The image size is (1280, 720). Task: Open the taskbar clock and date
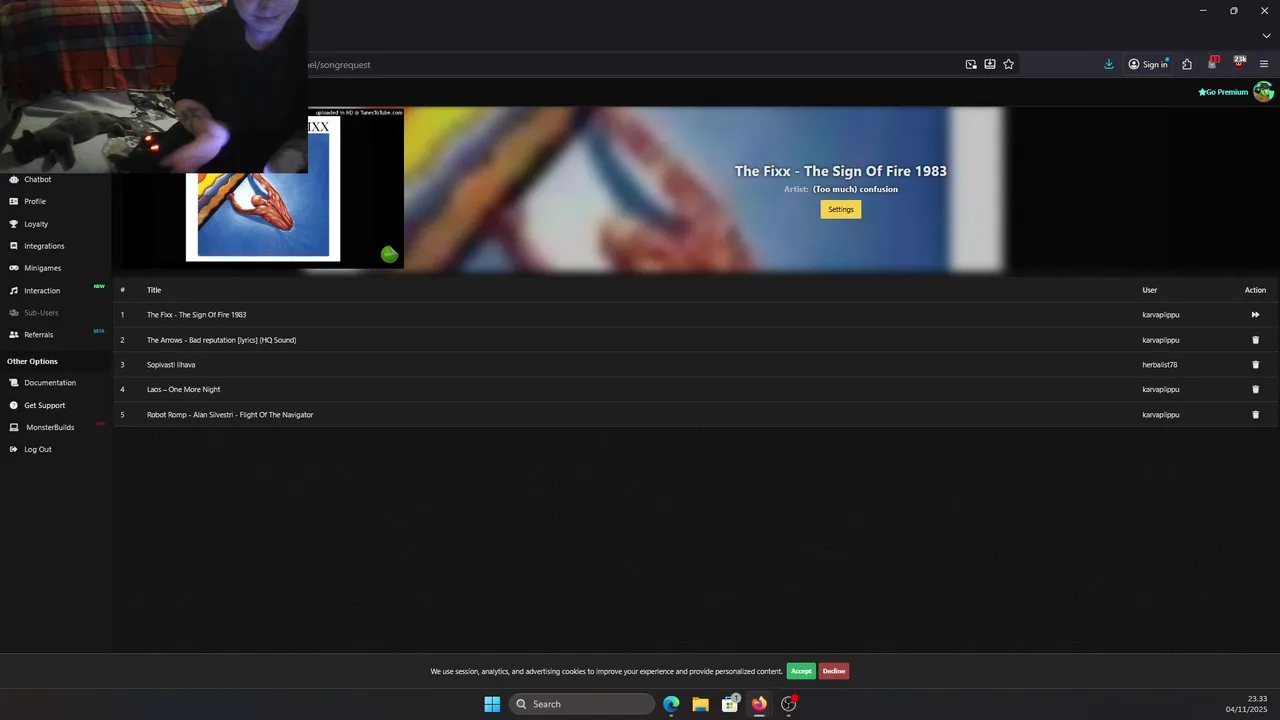pos(1247,704)
